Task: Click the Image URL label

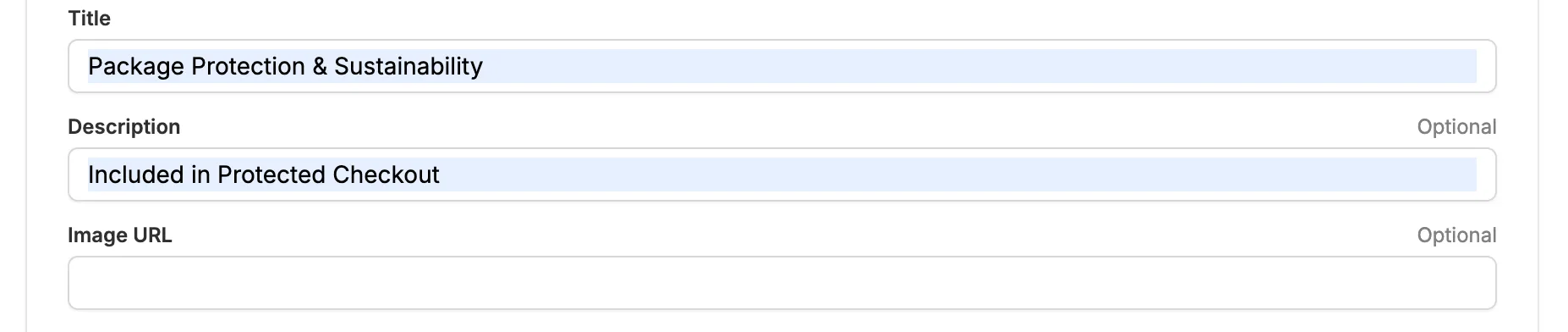Action: (120, 235)
